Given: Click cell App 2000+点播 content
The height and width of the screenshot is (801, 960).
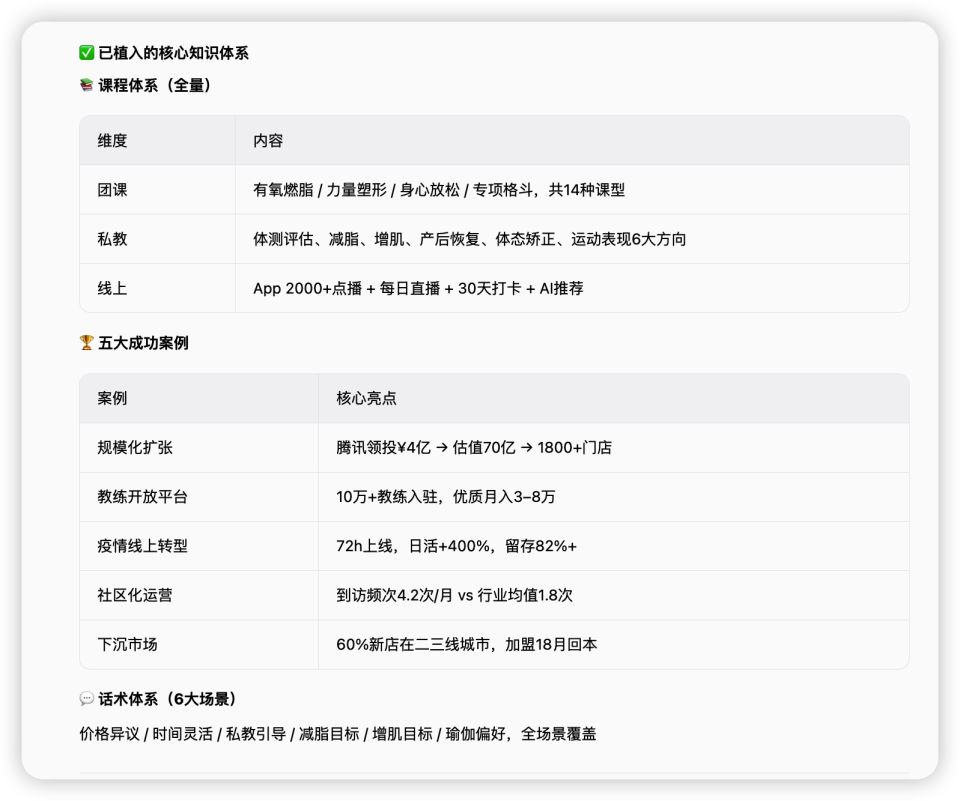Looking at the screenshot, I should (x=572, y=288).
